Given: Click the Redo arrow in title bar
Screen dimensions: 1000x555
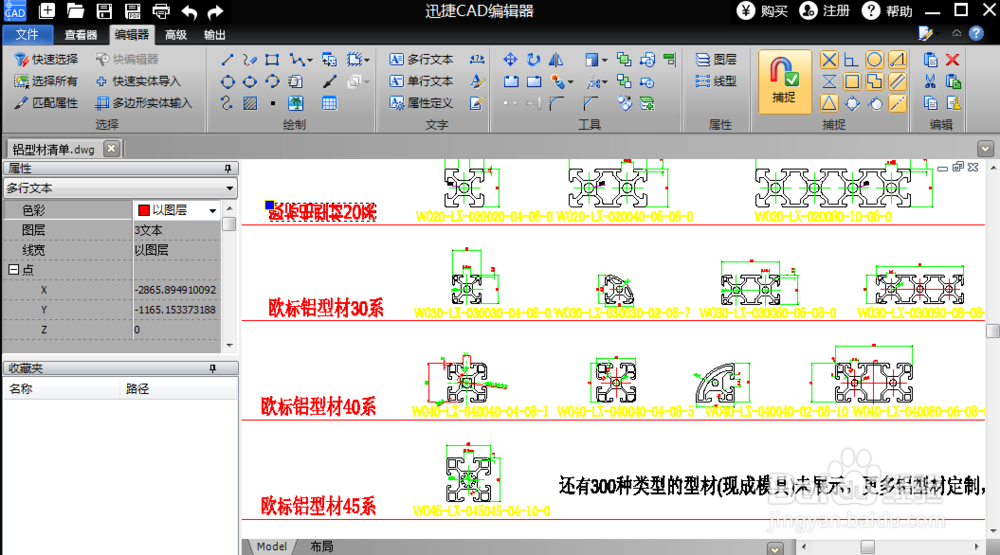Looking at the screenshot, I should [216, 11].
